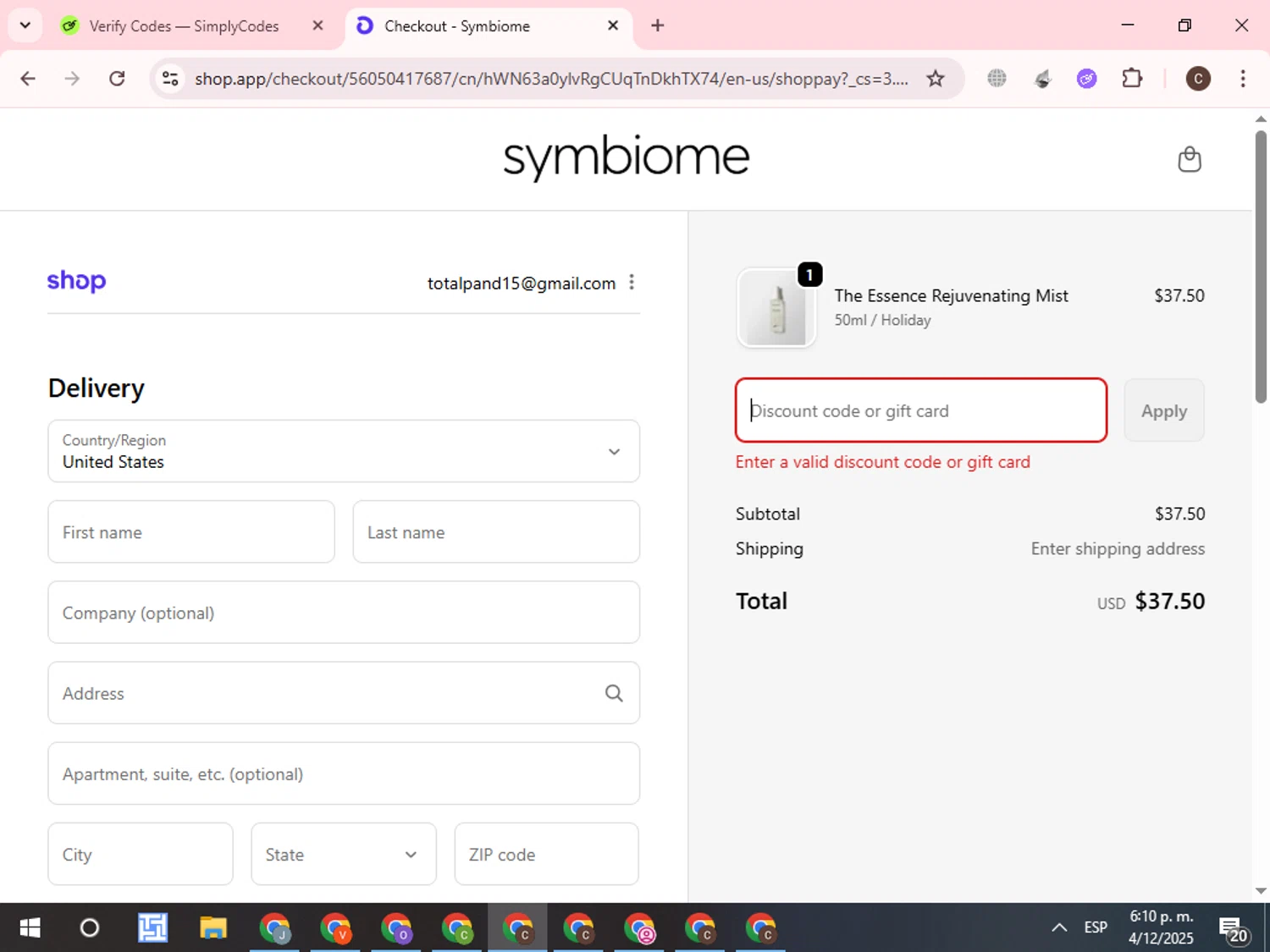Close the Checkout Symbiome tab

(613, 25)
